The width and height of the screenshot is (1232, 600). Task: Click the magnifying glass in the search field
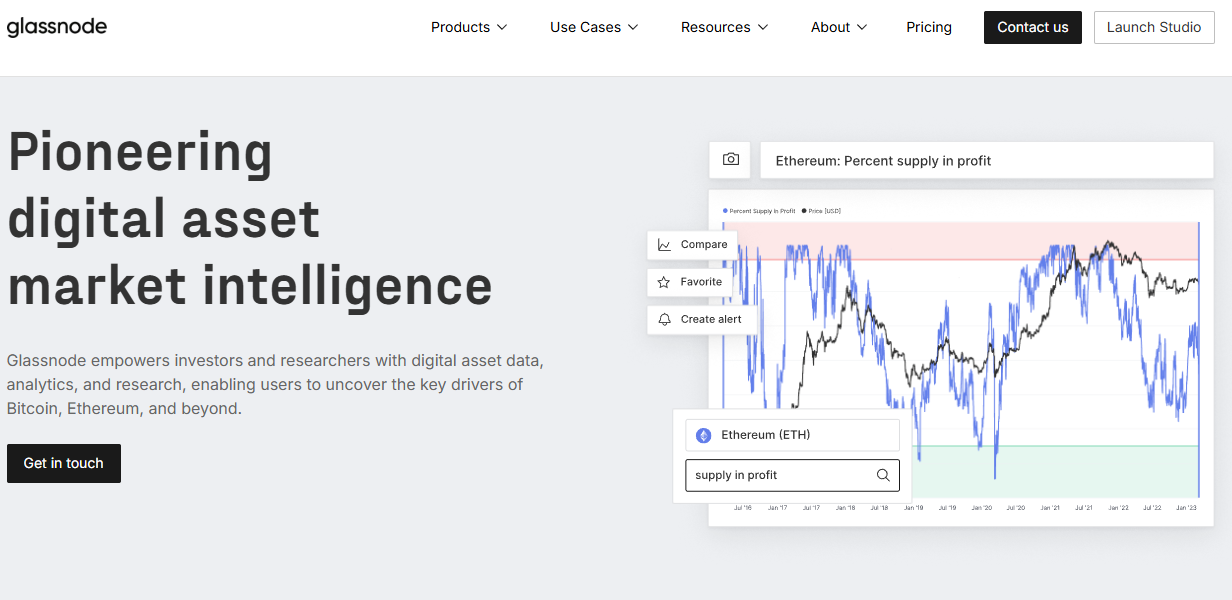[882, 475]
